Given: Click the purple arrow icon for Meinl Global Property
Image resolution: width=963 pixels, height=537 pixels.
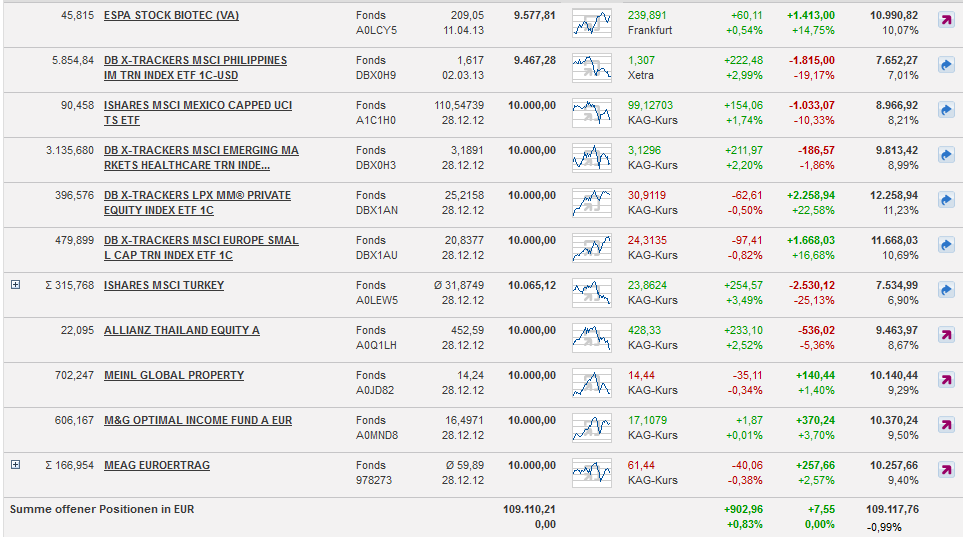Looking at the screenshot, I should coord(946,380).
